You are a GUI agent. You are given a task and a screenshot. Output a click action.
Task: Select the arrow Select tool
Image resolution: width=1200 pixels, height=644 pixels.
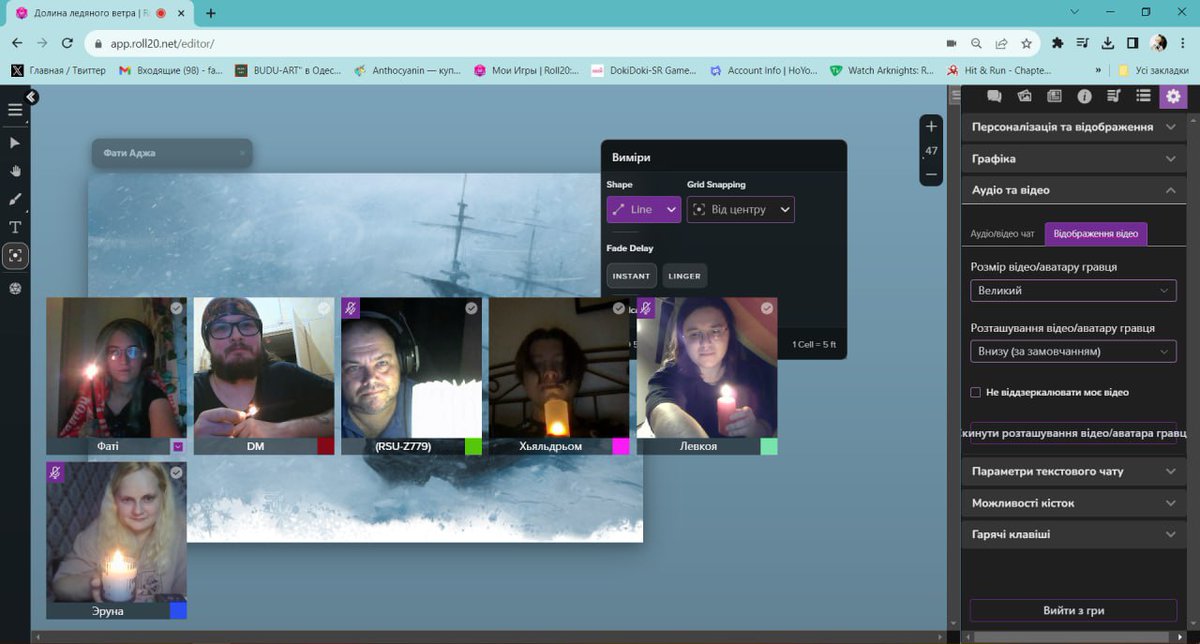pos(15,143)
